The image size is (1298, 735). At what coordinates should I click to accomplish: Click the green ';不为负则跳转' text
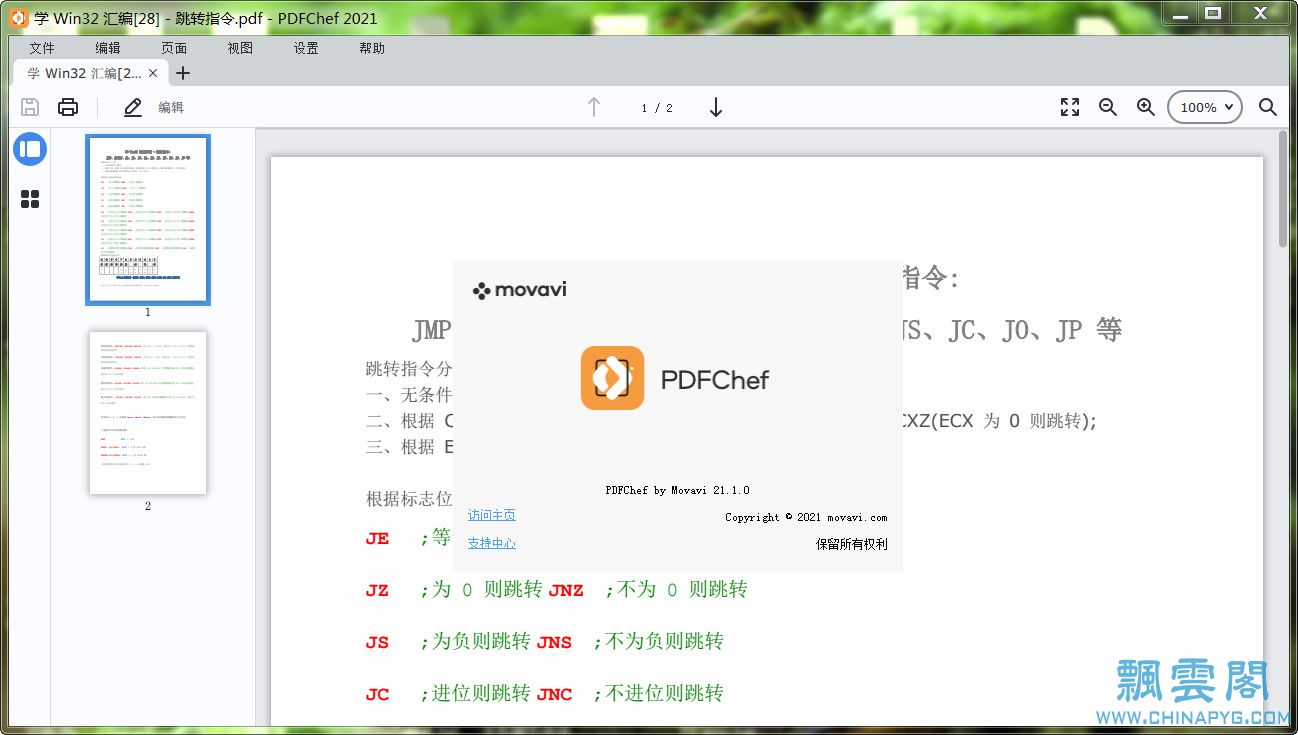[x=658, y=641]
